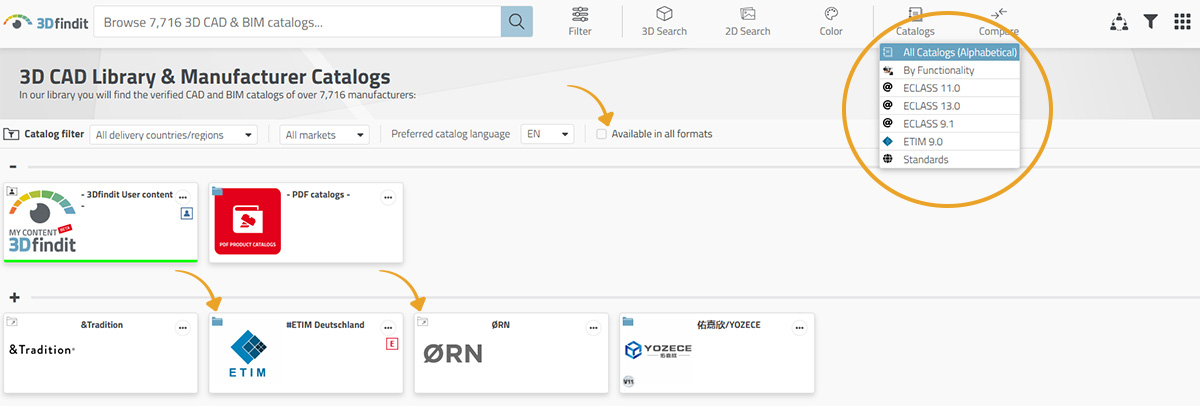Open the Color search tool
Screen dimensions: 1200x406
831,21
